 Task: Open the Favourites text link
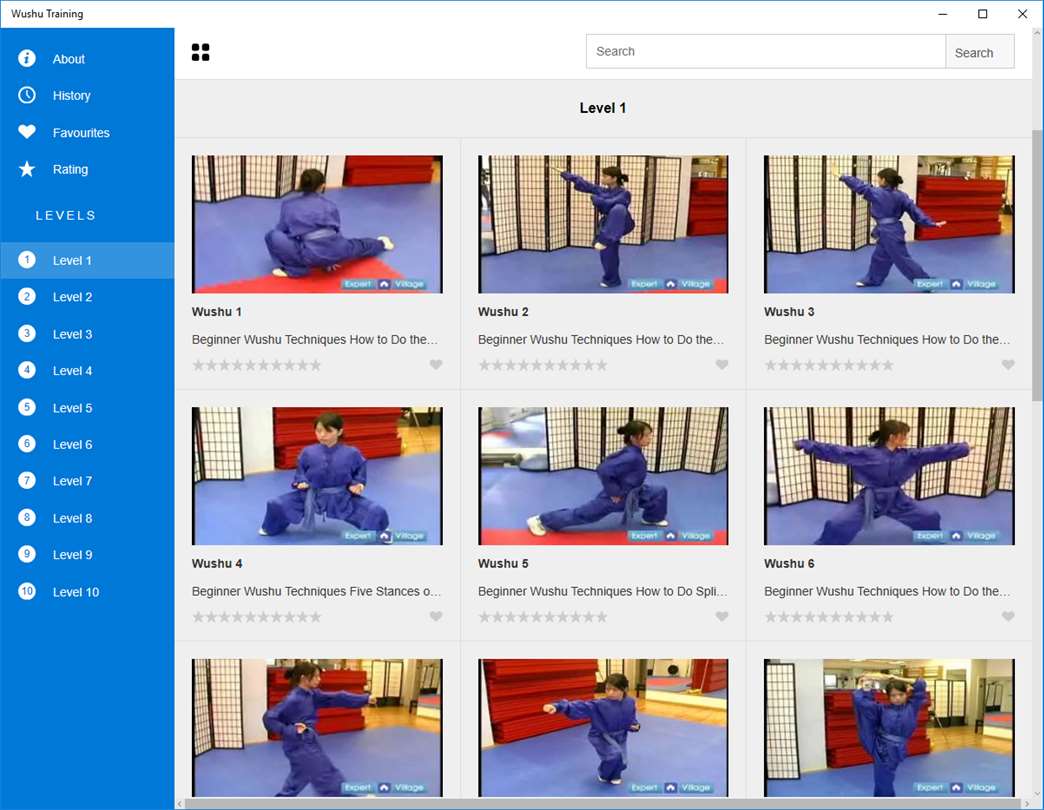click(81, 133)
